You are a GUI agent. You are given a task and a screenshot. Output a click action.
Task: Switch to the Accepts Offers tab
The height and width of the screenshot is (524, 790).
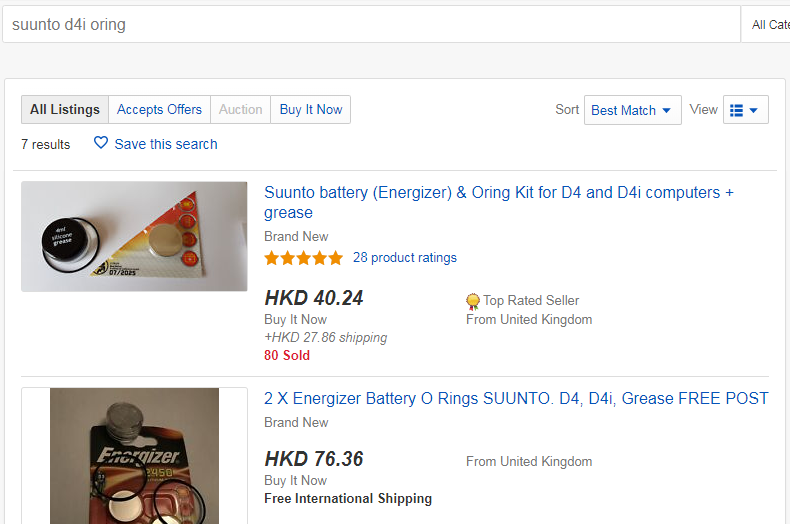(159, 109)
